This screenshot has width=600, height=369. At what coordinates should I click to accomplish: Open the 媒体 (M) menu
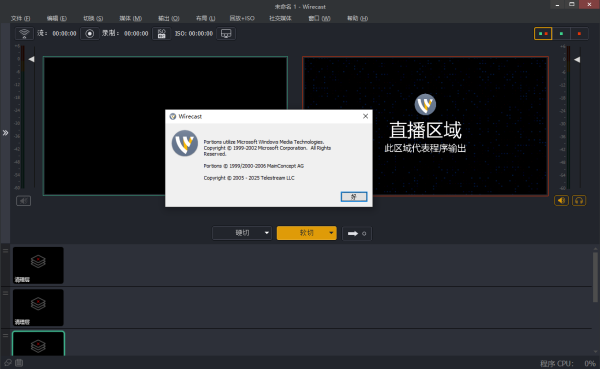[130, 18]
